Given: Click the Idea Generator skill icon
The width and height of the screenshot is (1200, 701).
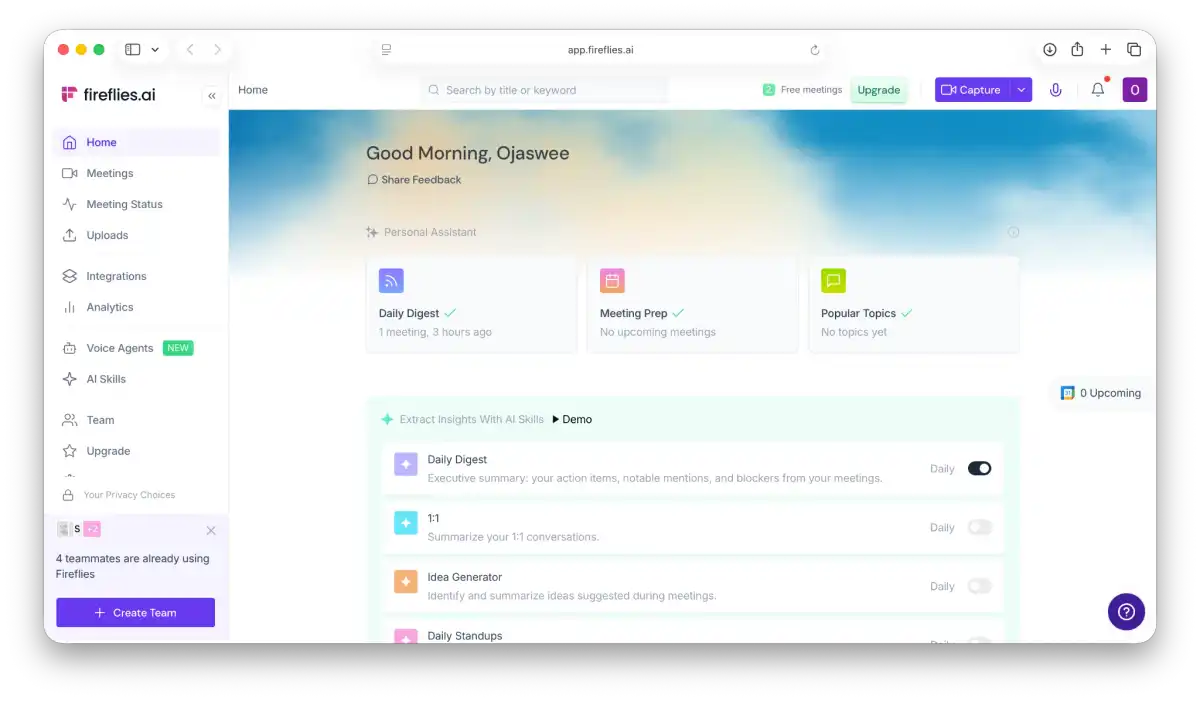Looking at the screenshot, I should 406,582.
